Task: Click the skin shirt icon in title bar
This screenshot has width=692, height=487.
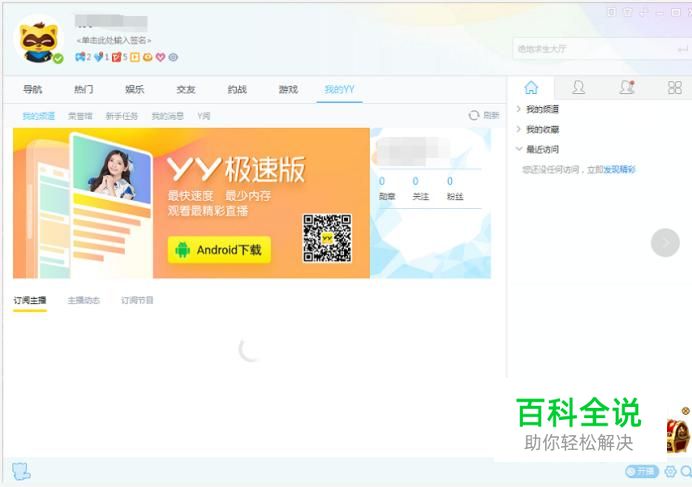Action: (628, 12)
